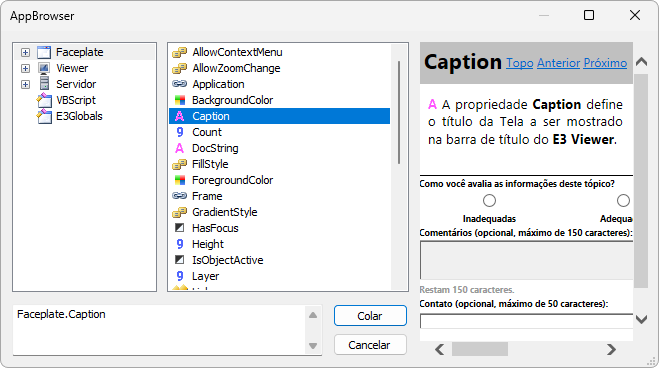Click the Cancelar button
The image size is (659, 368).
coord(370,345)
